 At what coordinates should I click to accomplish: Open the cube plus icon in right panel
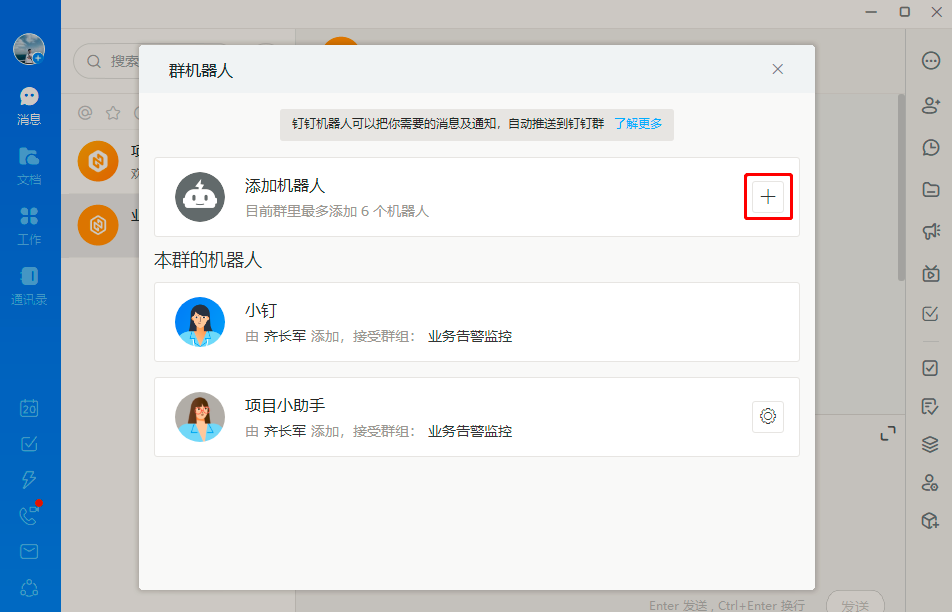[930, 521]
